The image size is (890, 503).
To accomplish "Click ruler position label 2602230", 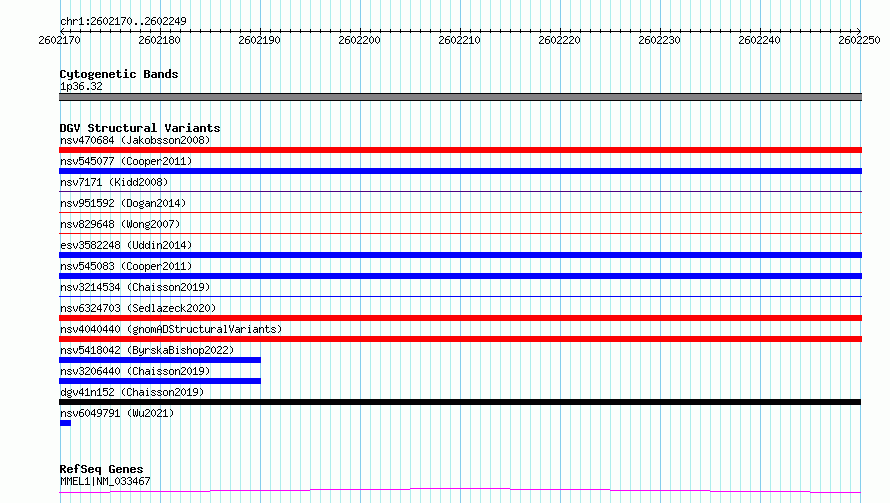I will pyautogui.click(x=659, y=40).
